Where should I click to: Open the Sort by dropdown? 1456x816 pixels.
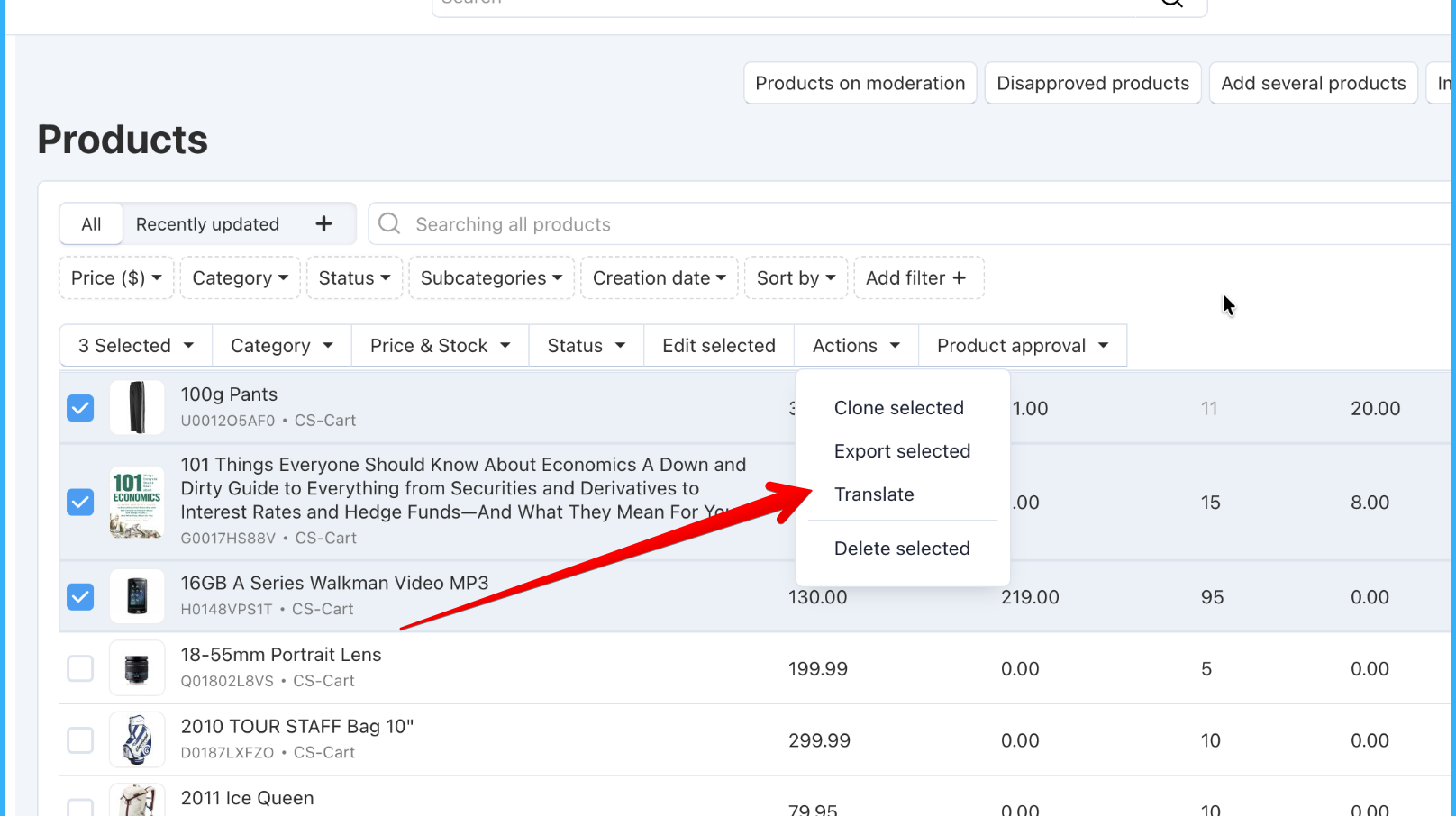796,278
